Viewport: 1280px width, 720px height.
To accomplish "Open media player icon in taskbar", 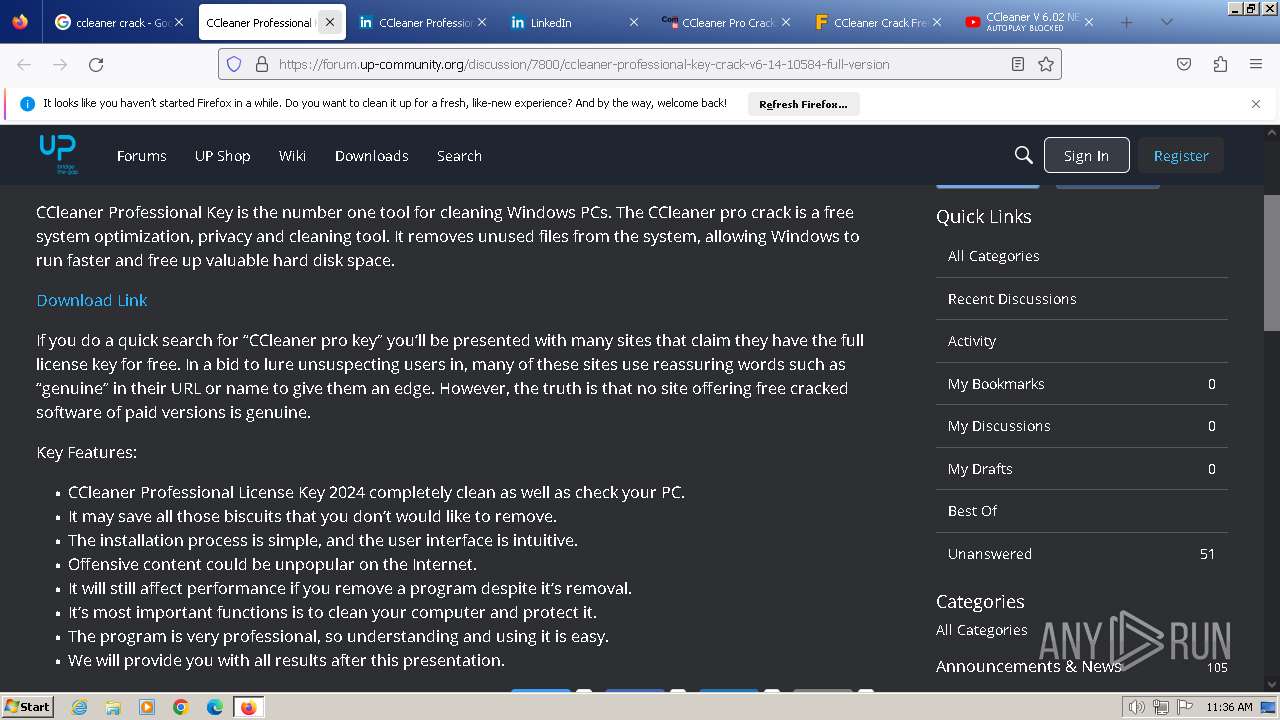I will 147,707.
